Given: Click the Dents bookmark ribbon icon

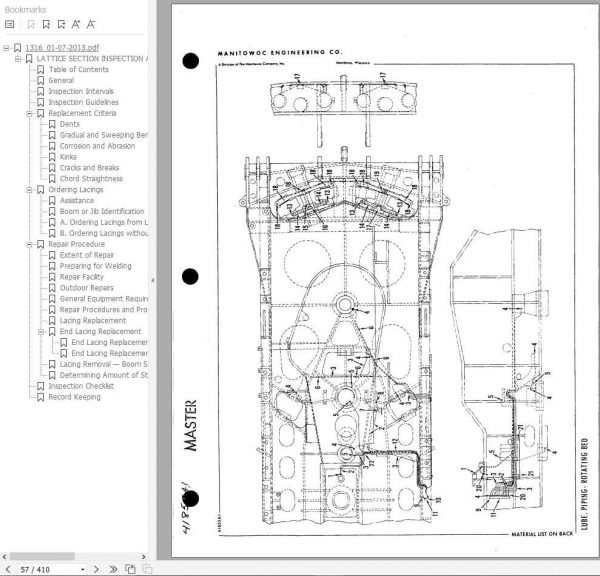Looking at the screenshot, I should coord(52,124).
